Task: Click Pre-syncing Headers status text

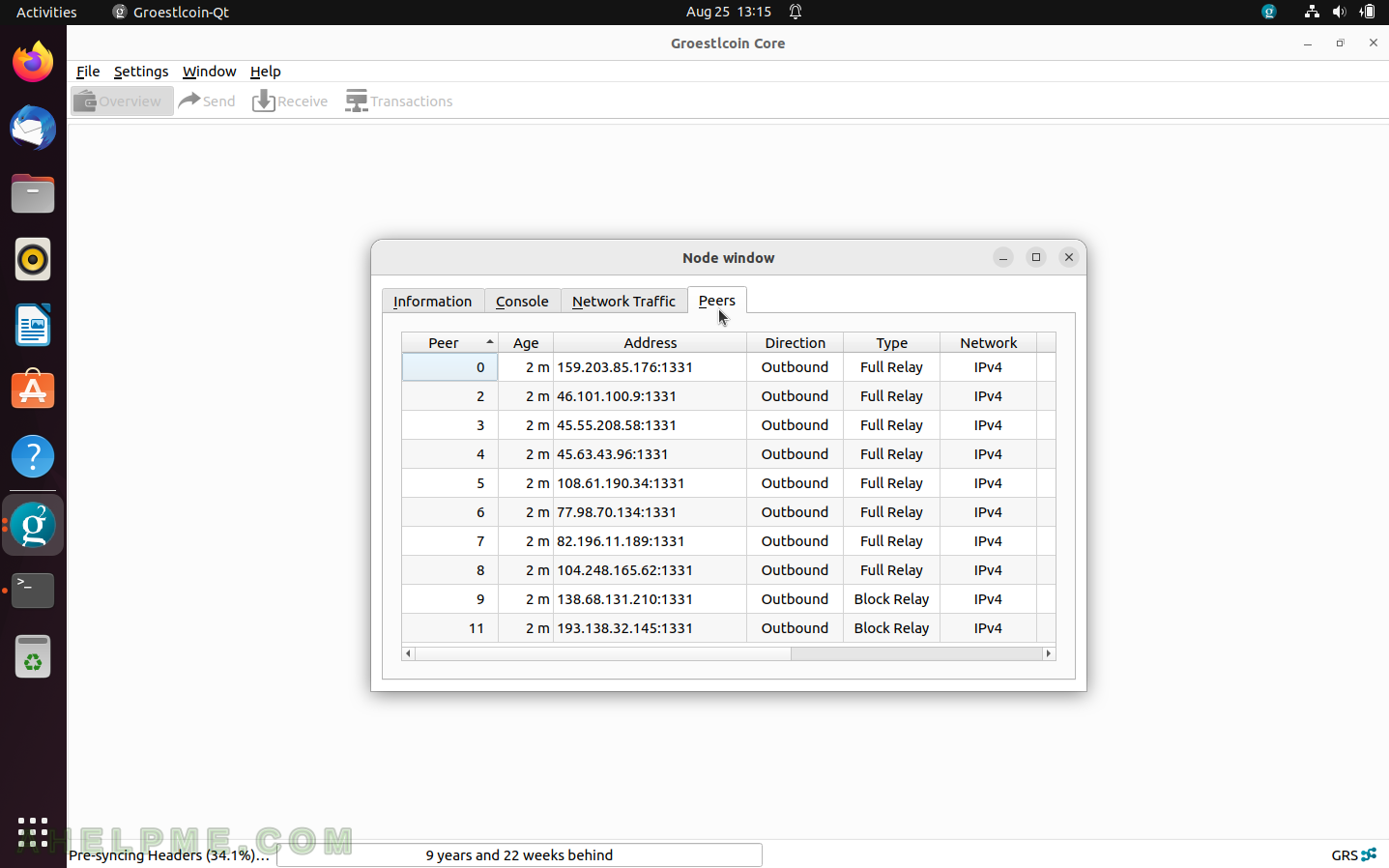Action: tap(169, 854)
